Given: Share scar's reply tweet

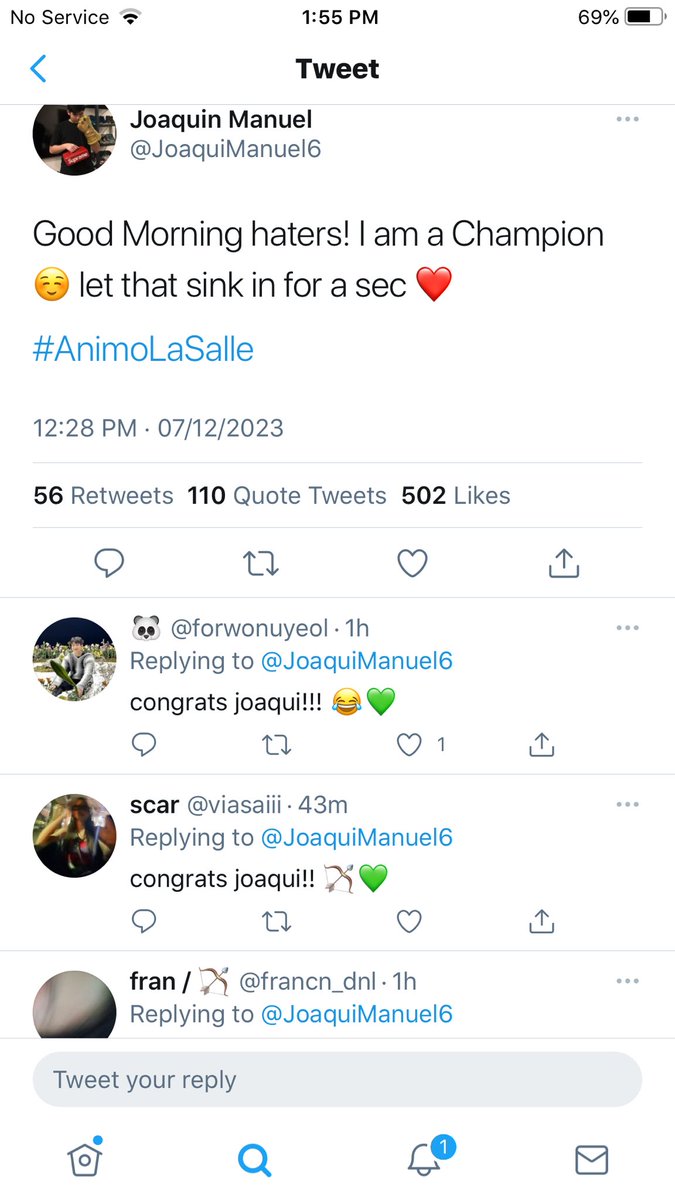Looking at the screenshot, I should click(541, 919).
